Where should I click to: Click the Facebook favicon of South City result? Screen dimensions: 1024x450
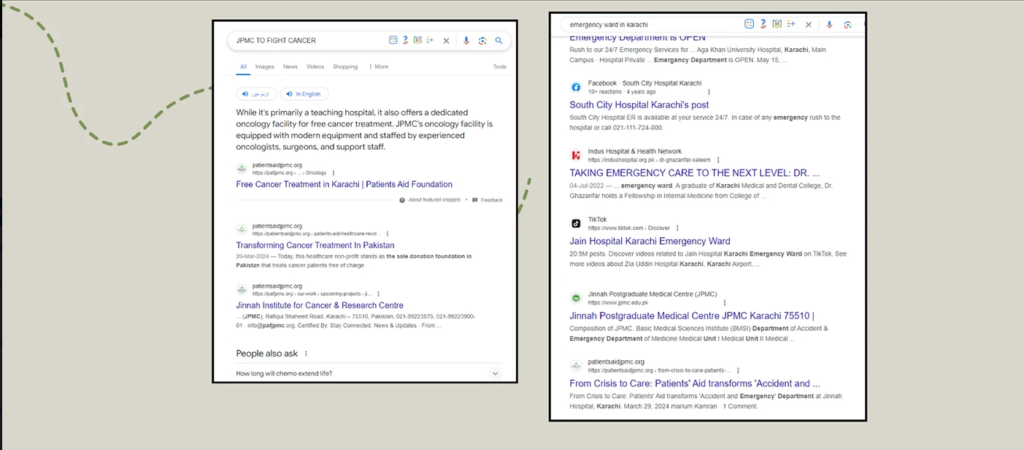click(x=576, y=87)
